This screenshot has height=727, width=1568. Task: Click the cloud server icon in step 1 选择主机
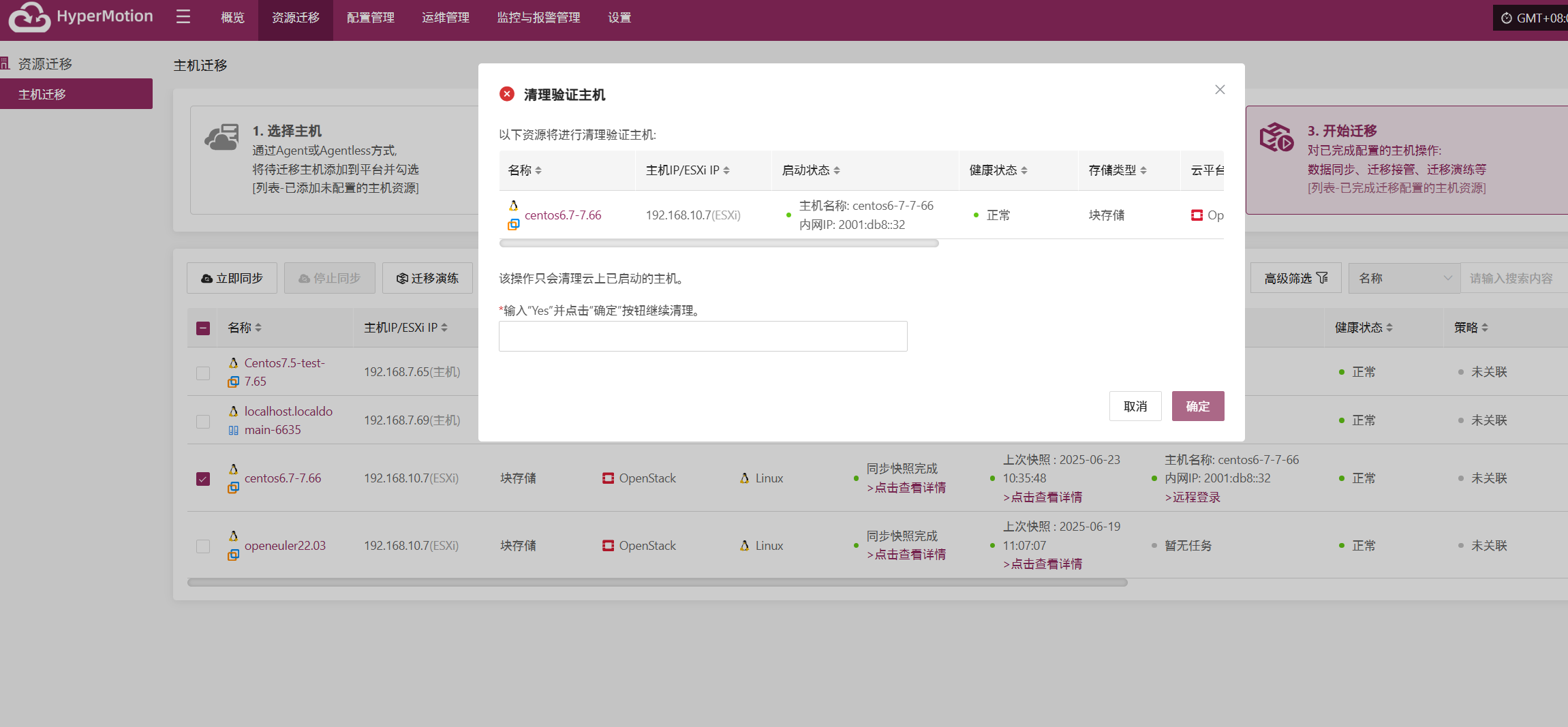pos(222,137)
